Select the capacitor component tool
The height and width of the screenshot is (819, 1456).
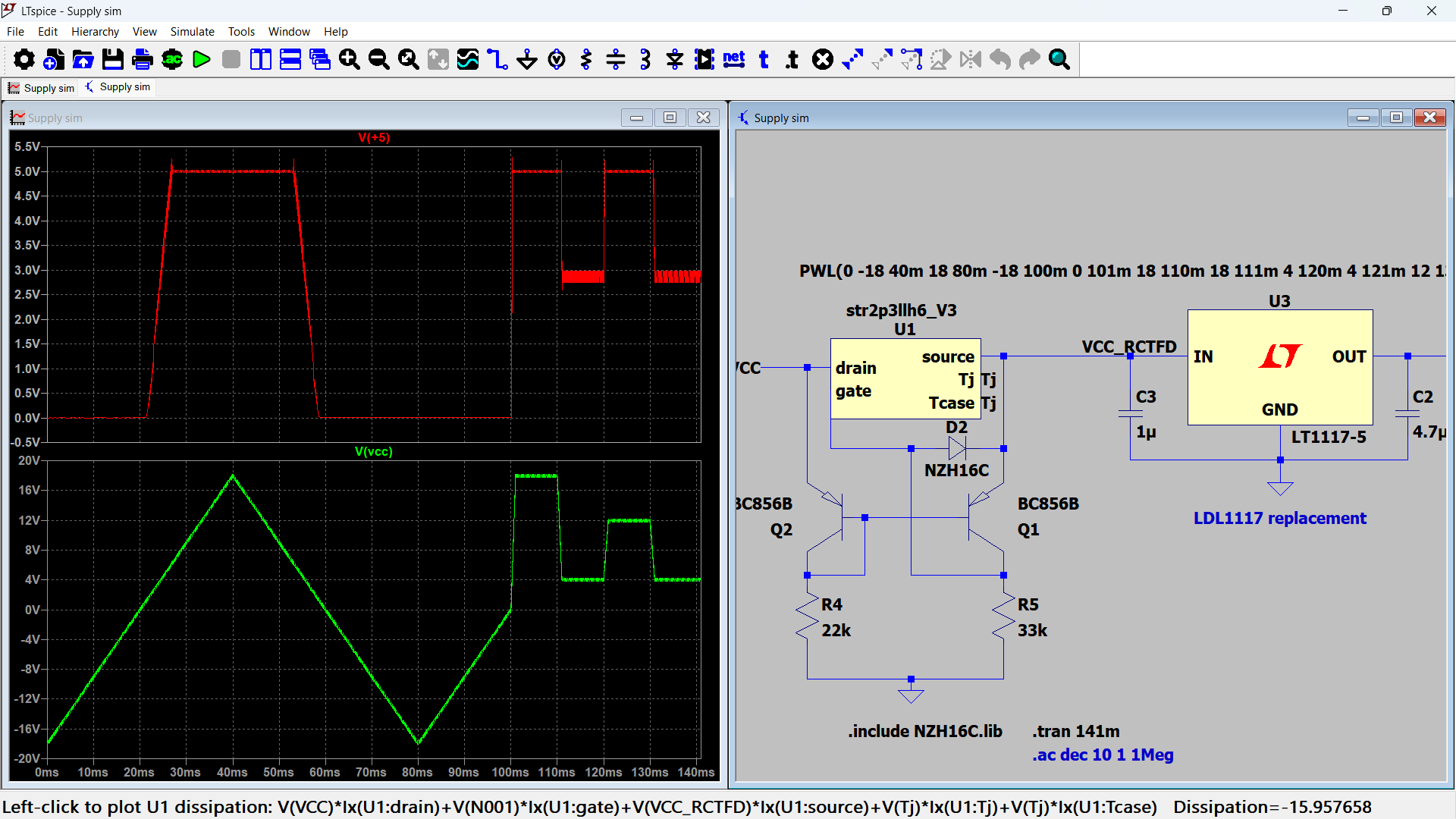616,59
